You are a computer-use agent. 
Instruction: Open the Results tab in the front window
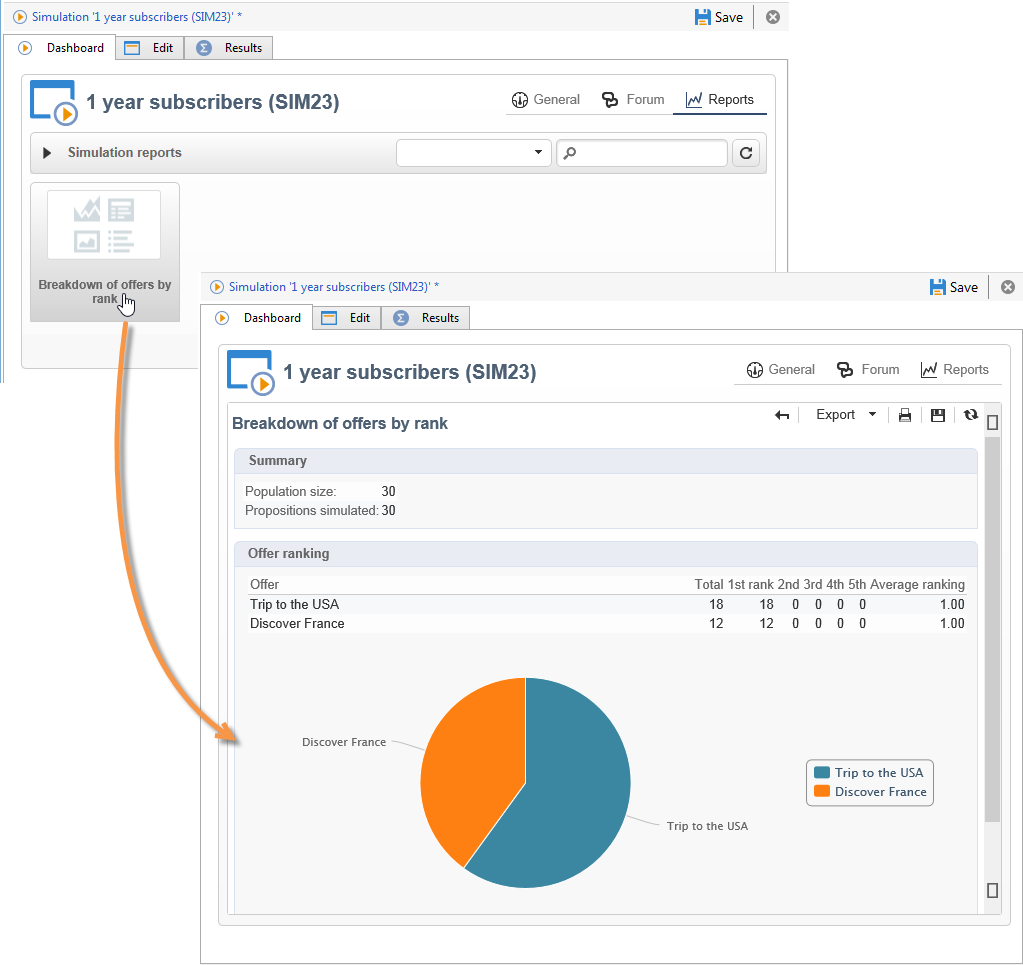pos(426,318)
